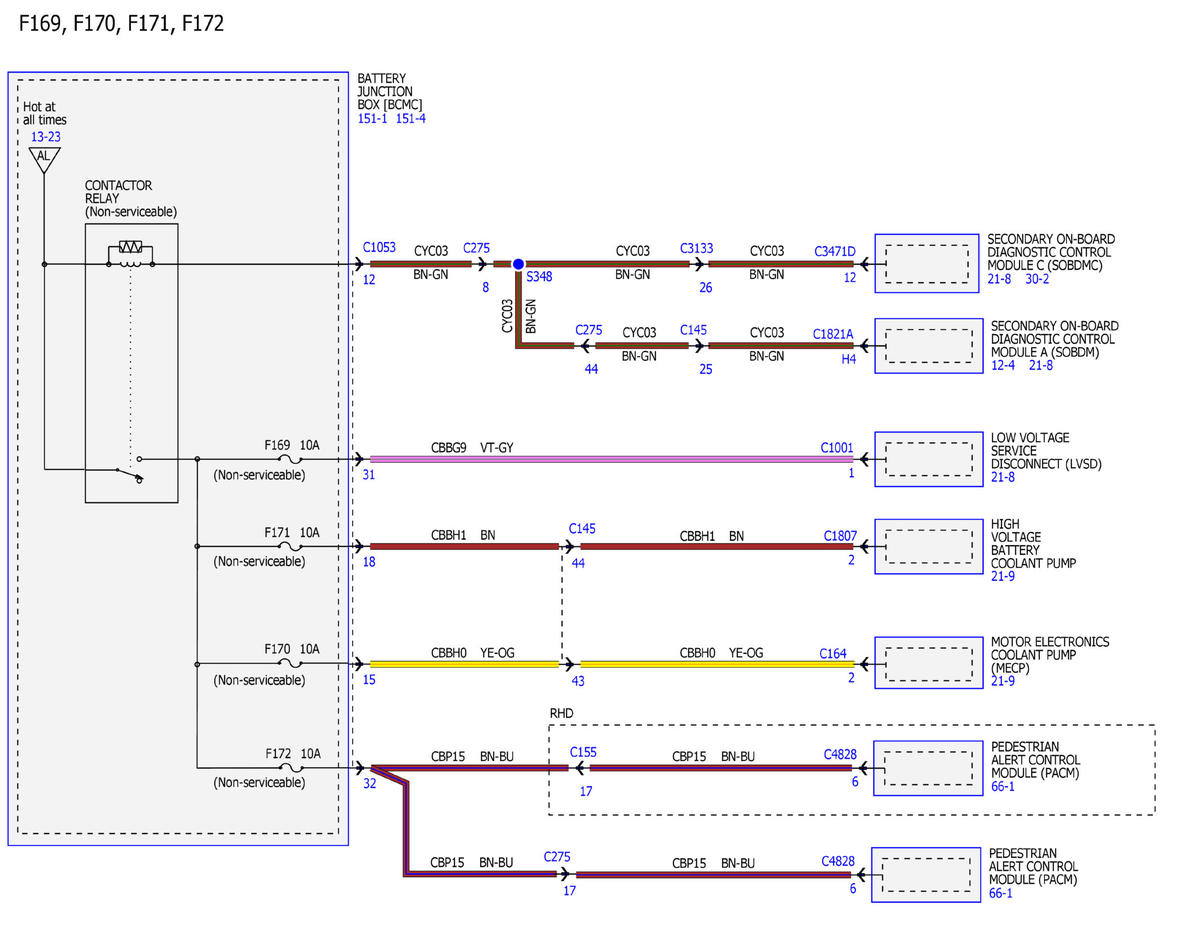
Task: Click the AL triangle symbol
Action: [x=44, y=158]
